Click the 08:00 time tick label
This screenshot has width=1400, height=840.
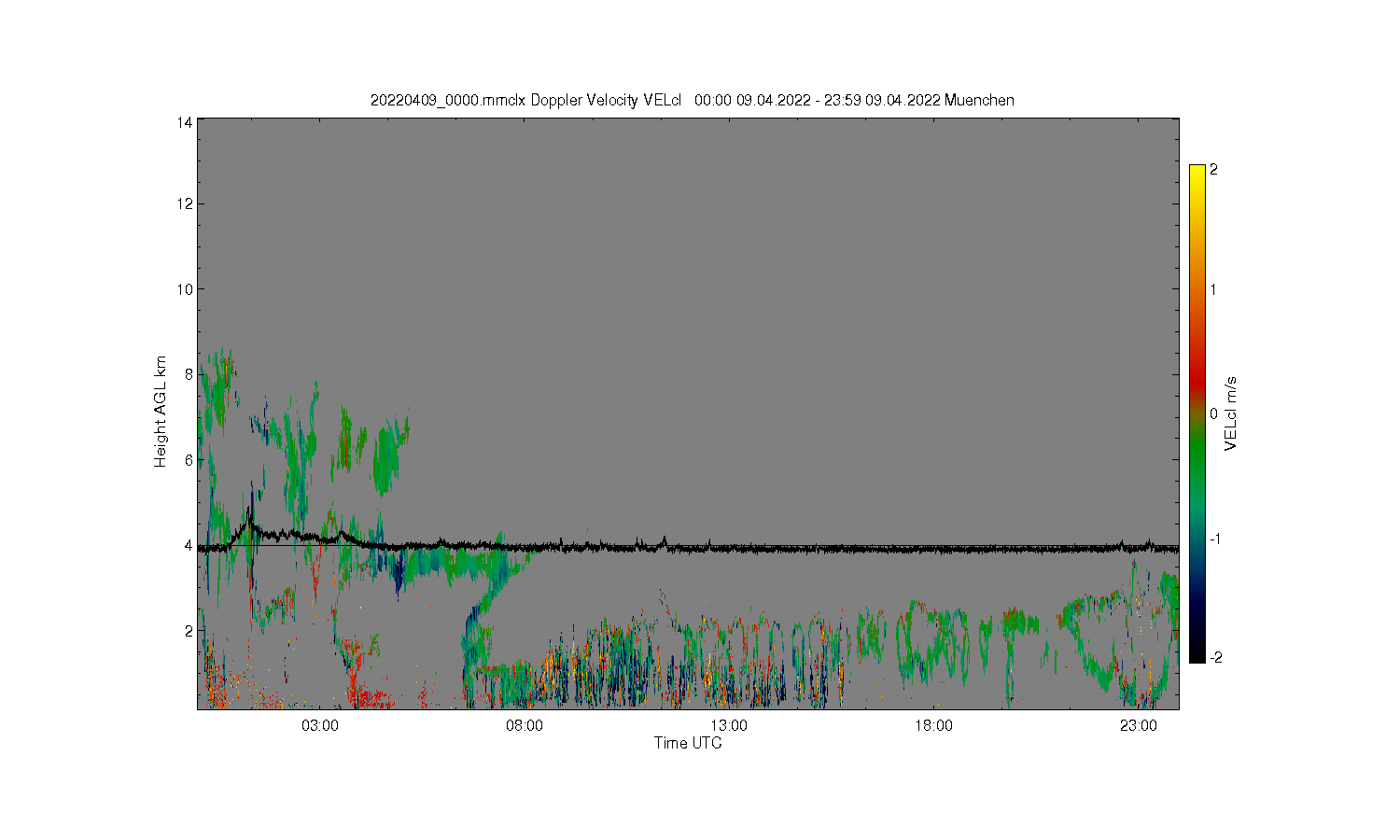(525, 726)
